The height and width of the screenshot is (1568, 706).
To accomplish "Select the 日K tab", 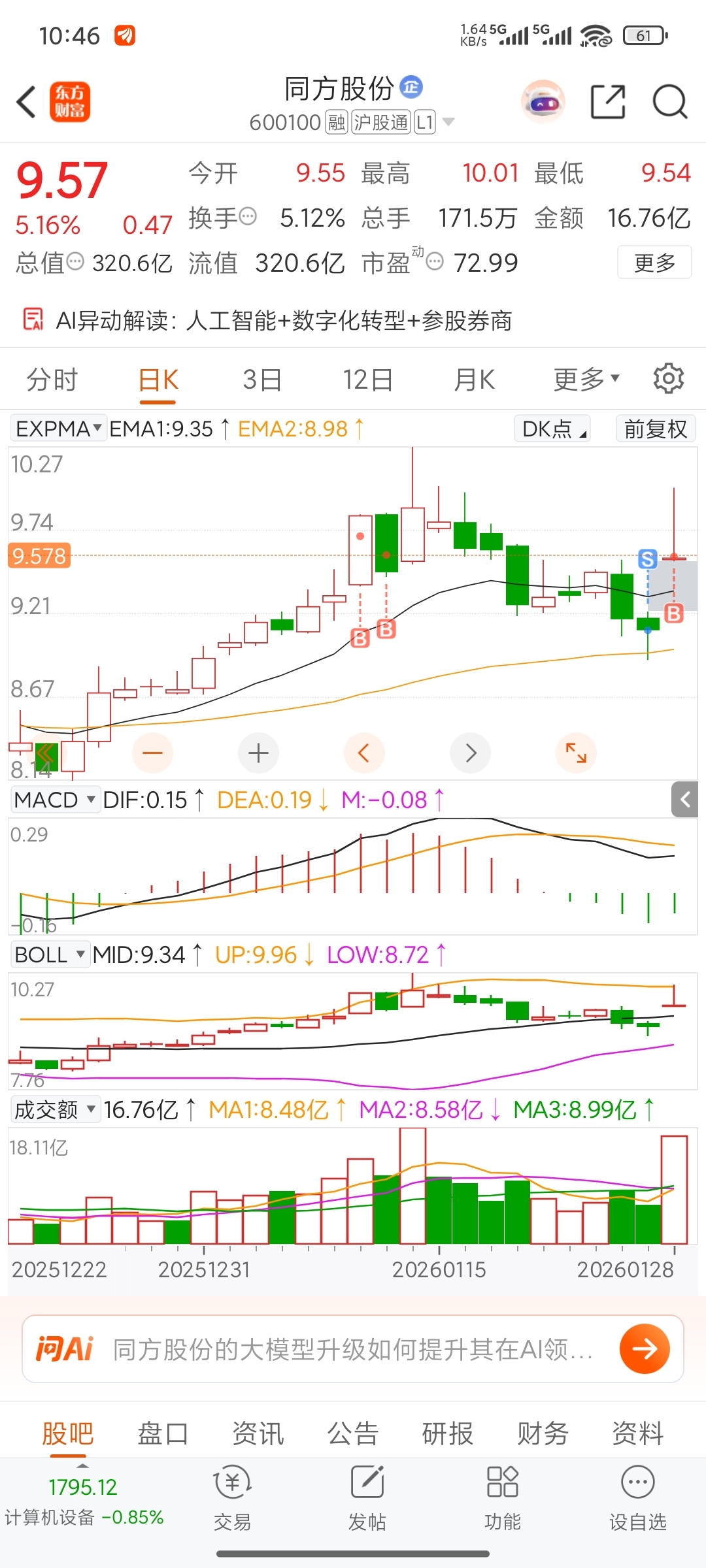I will click(158, 379).
